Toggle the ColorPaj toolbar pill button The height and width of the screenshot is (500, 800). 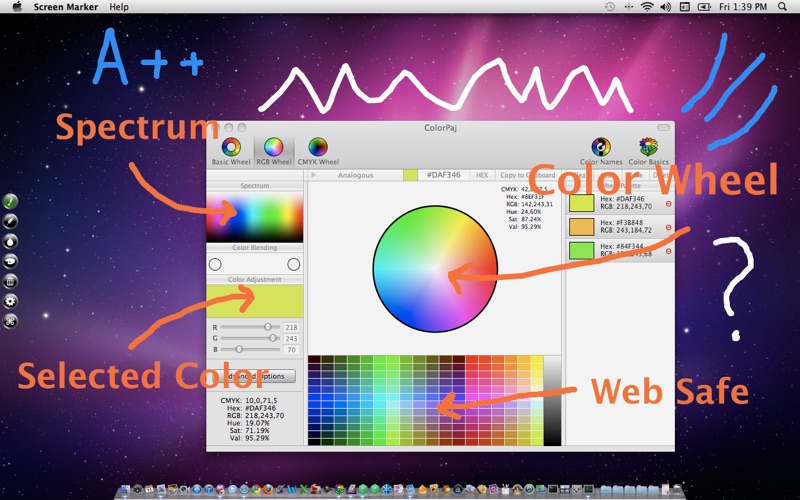[x=663, y=128]
